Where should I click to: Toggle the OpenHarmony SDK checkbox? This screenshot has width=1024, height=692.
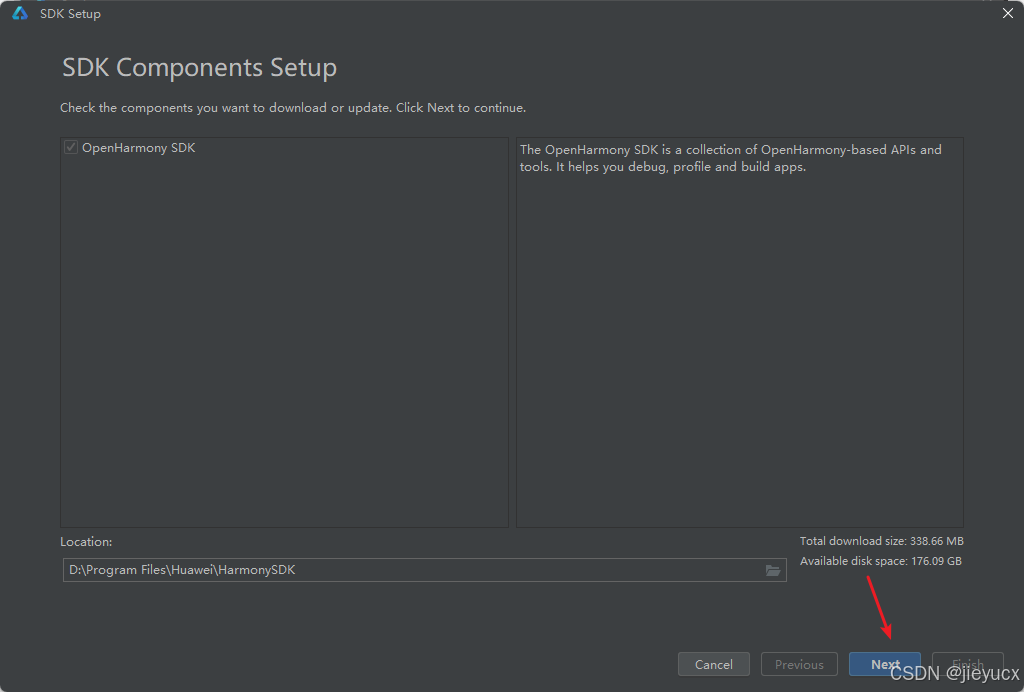(x=71, y=148)
